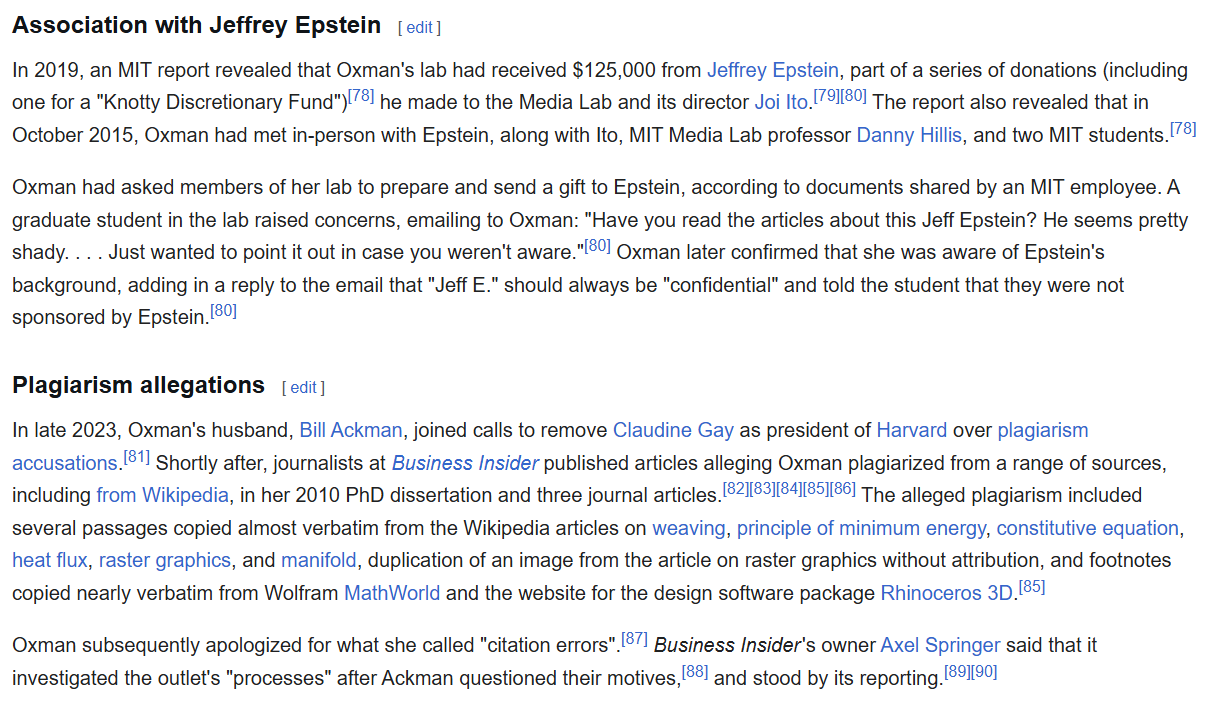
Task: Open the Danny Hillis article
Action: [909, 135]
